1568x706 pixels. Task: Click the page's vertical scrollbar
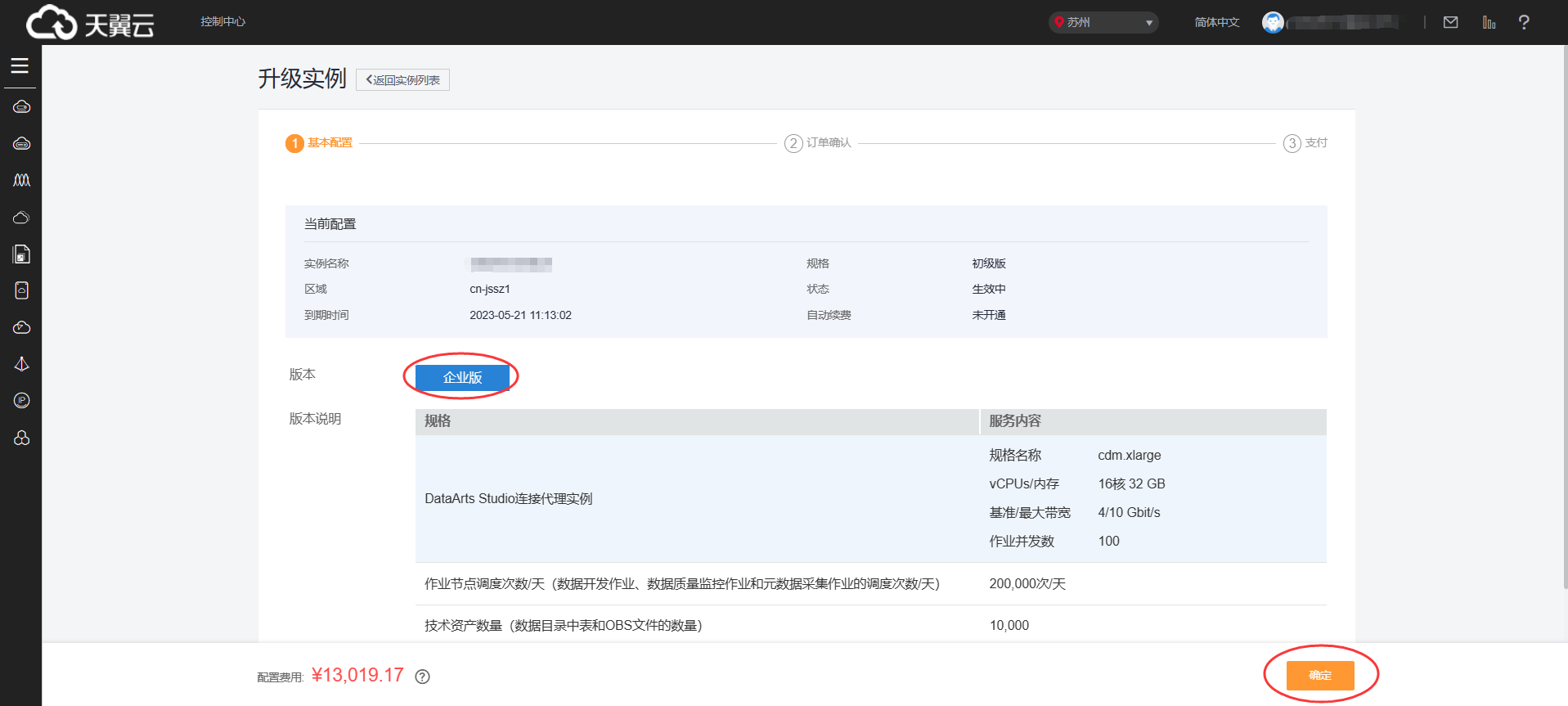coord(1564,327)
